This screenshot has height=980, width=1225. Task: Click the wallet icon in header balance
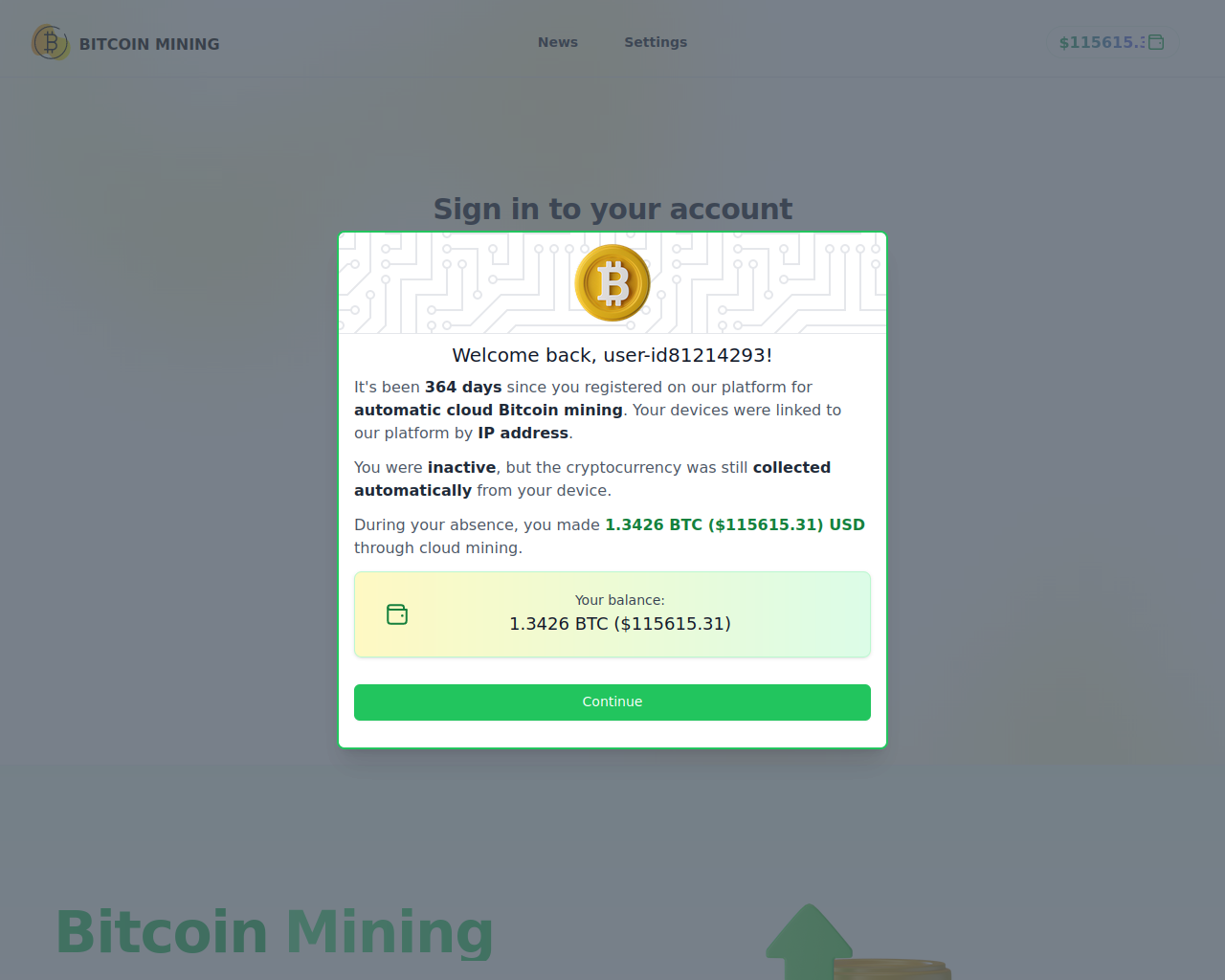1156,42
